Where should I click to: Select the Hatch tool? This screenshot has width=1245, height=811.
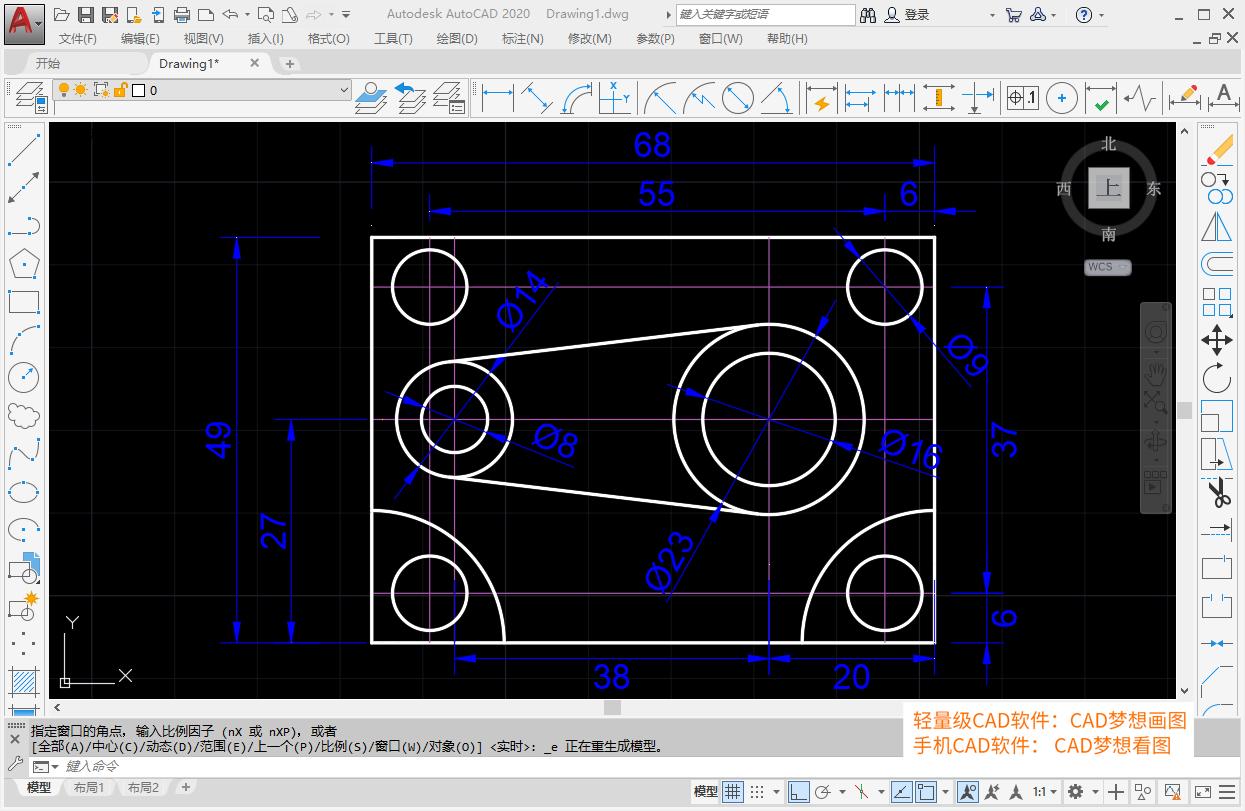(x=25, y=681)
